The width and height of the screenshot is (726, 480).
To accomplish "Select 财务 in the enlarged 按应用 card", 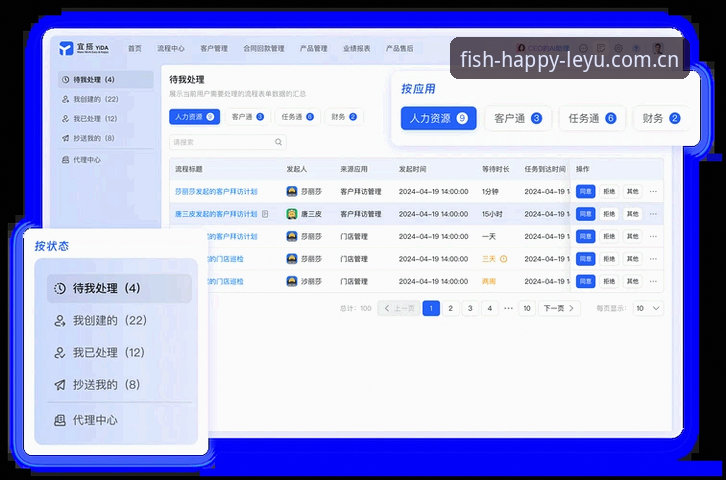I will (x=661, y=118).
